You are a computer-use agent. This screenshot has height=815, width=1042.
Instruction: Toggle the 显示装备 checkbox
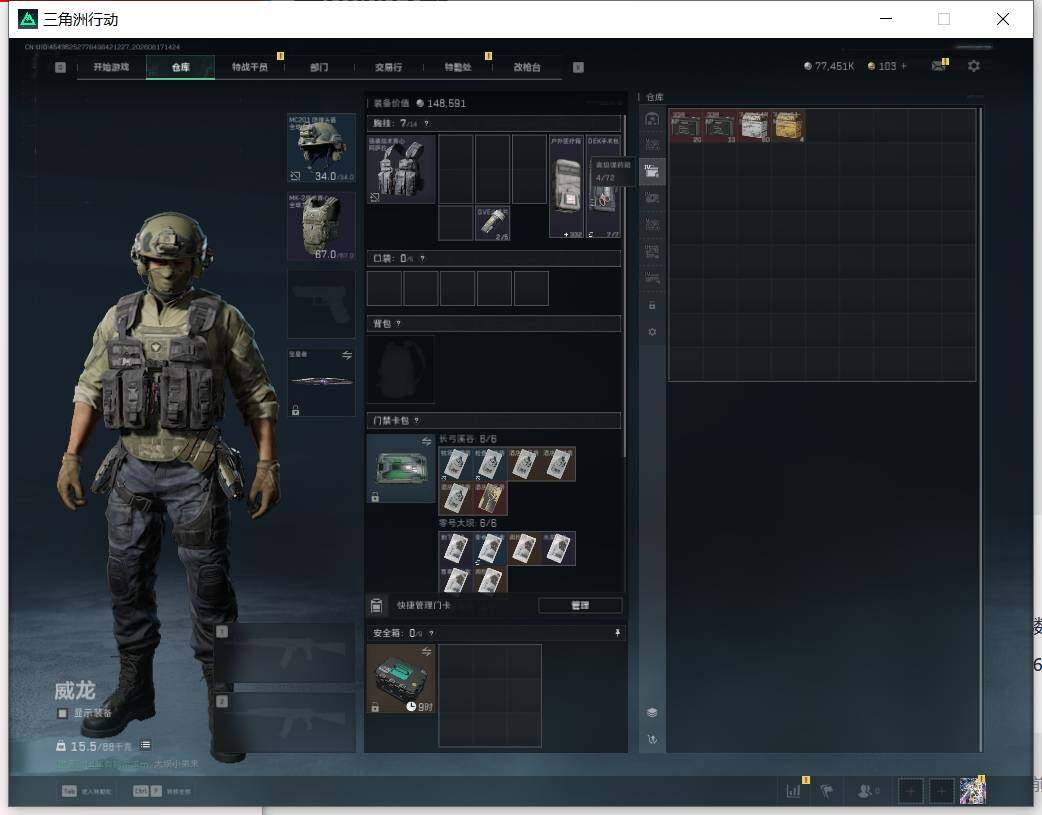[62, 713]
